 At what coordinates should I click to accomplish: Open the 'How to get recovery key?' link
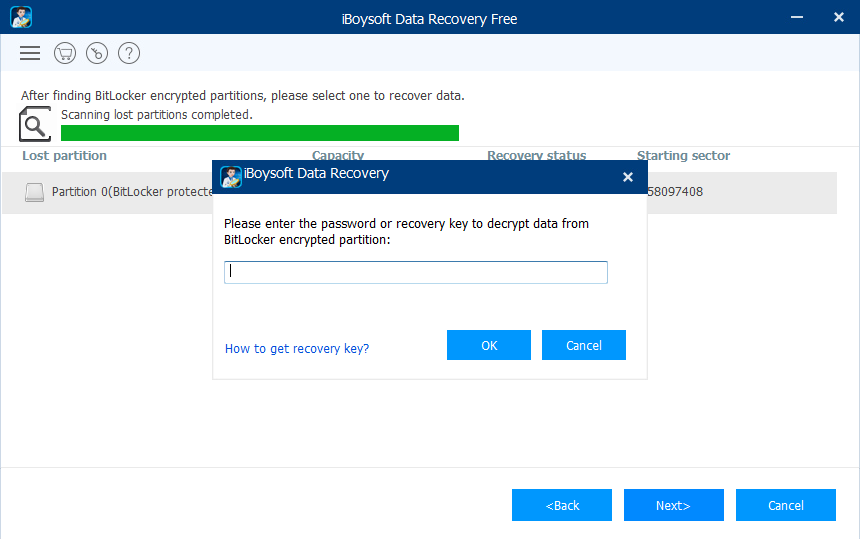click(297, 349)
